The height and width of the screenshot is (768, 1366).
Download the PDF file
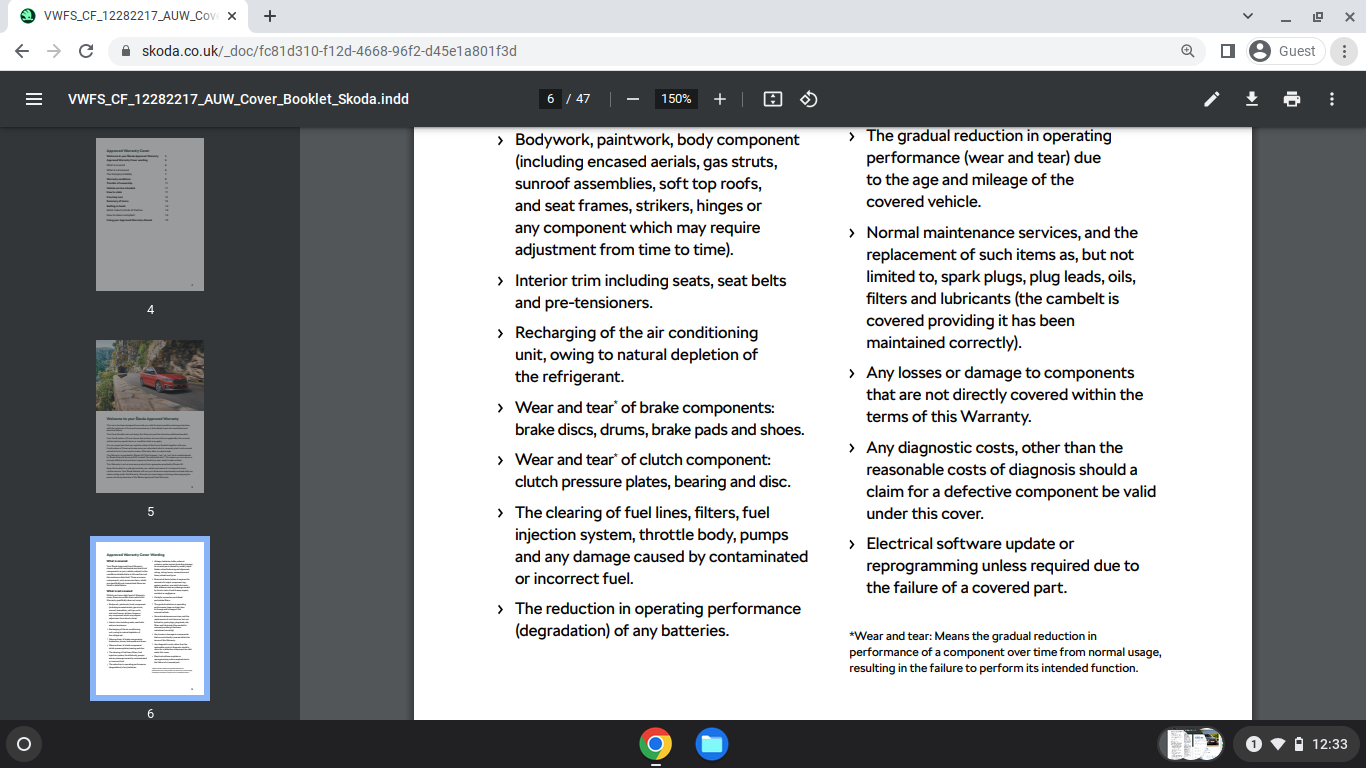[x=1251, y=99]
